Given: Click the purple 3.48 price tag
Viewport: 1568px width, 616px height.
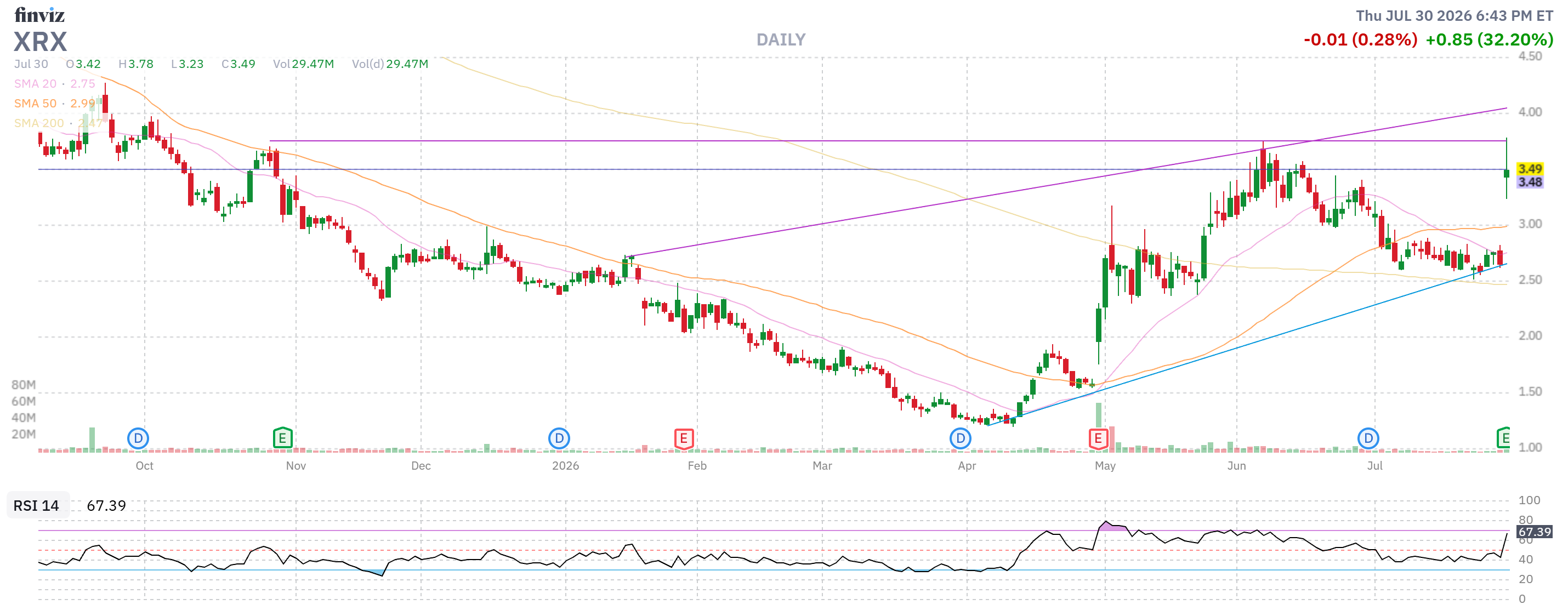Looking at the screenshot, I should [1530, 182].
